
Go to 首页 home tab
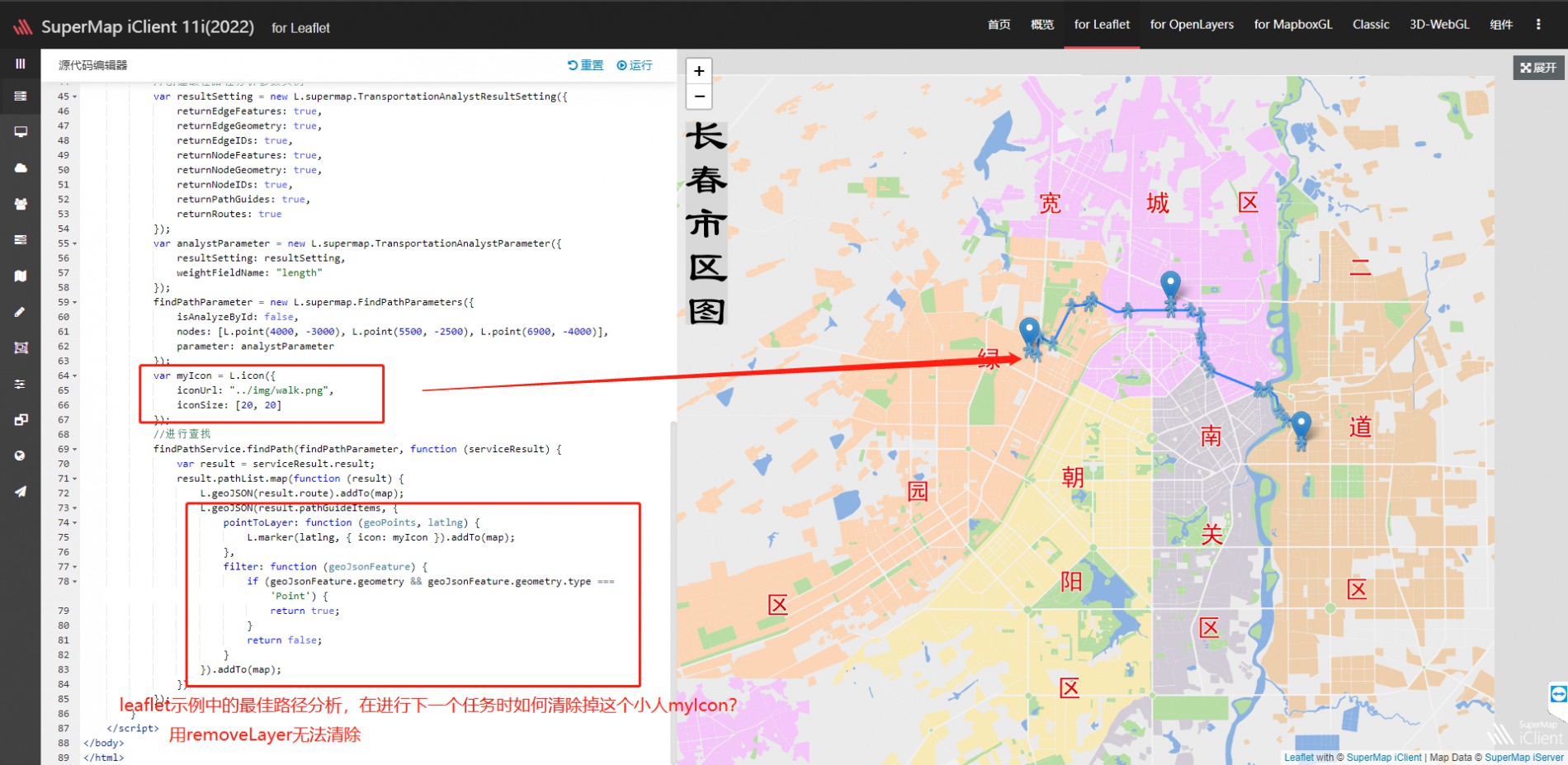(999, 25)
